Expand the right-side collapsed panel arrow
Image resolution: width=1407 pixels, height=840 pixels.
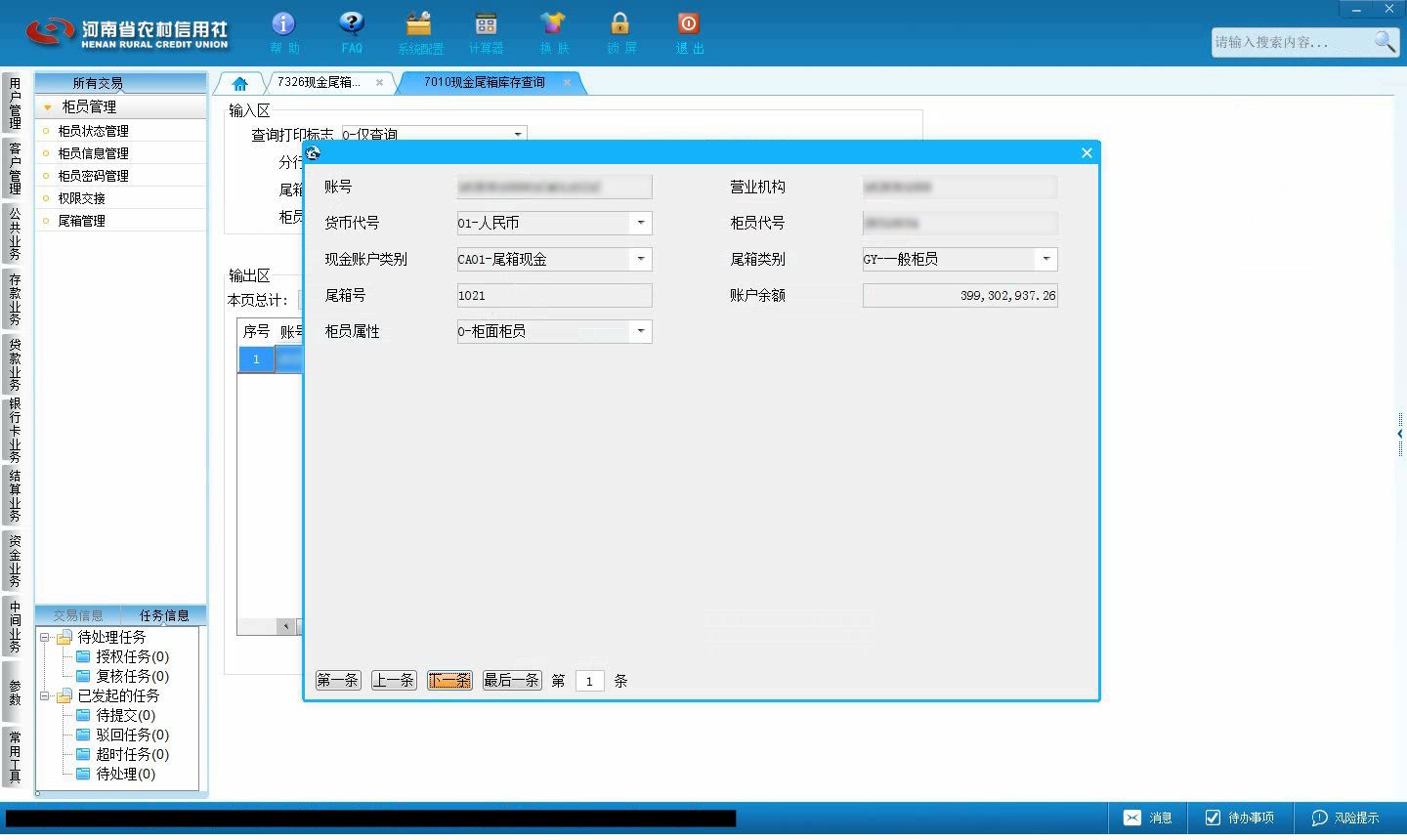click(x=1400, y=434)
